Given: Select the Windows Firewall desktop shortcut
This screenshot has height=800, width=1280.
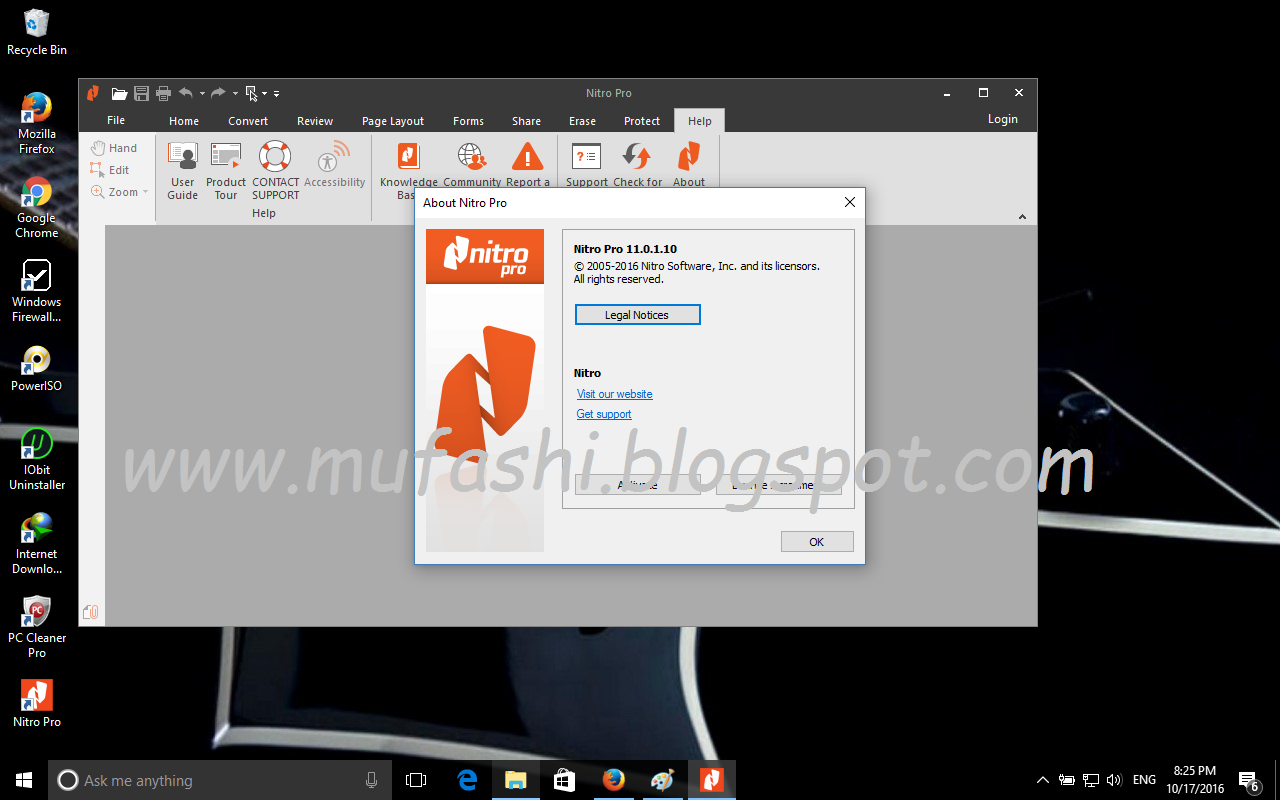Looking at the screenshot, I should (37, 292).
